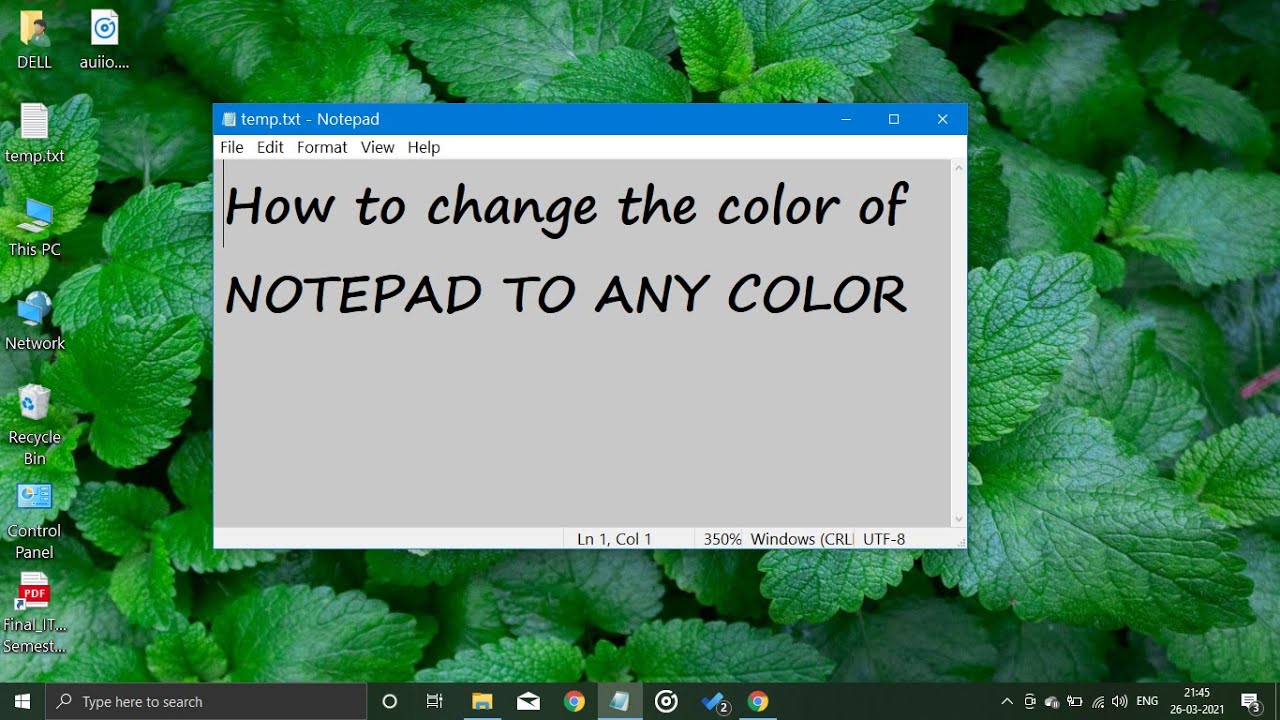The image size is (1280, 720).
Task: Open the Help menu in Notepad
Action: coord(423,147)
